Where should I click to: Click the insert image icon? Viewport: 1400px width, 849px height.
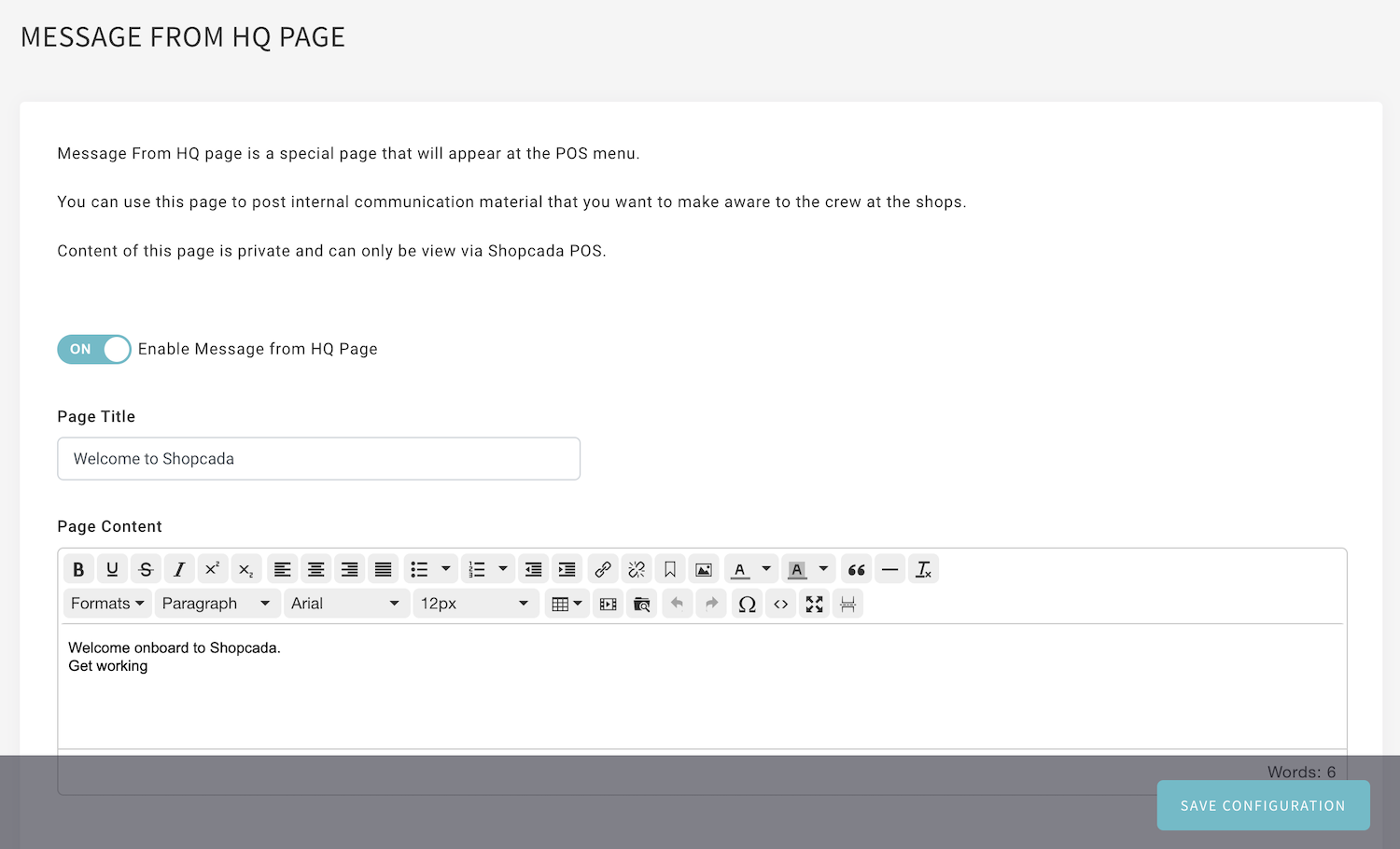(704, 569)
